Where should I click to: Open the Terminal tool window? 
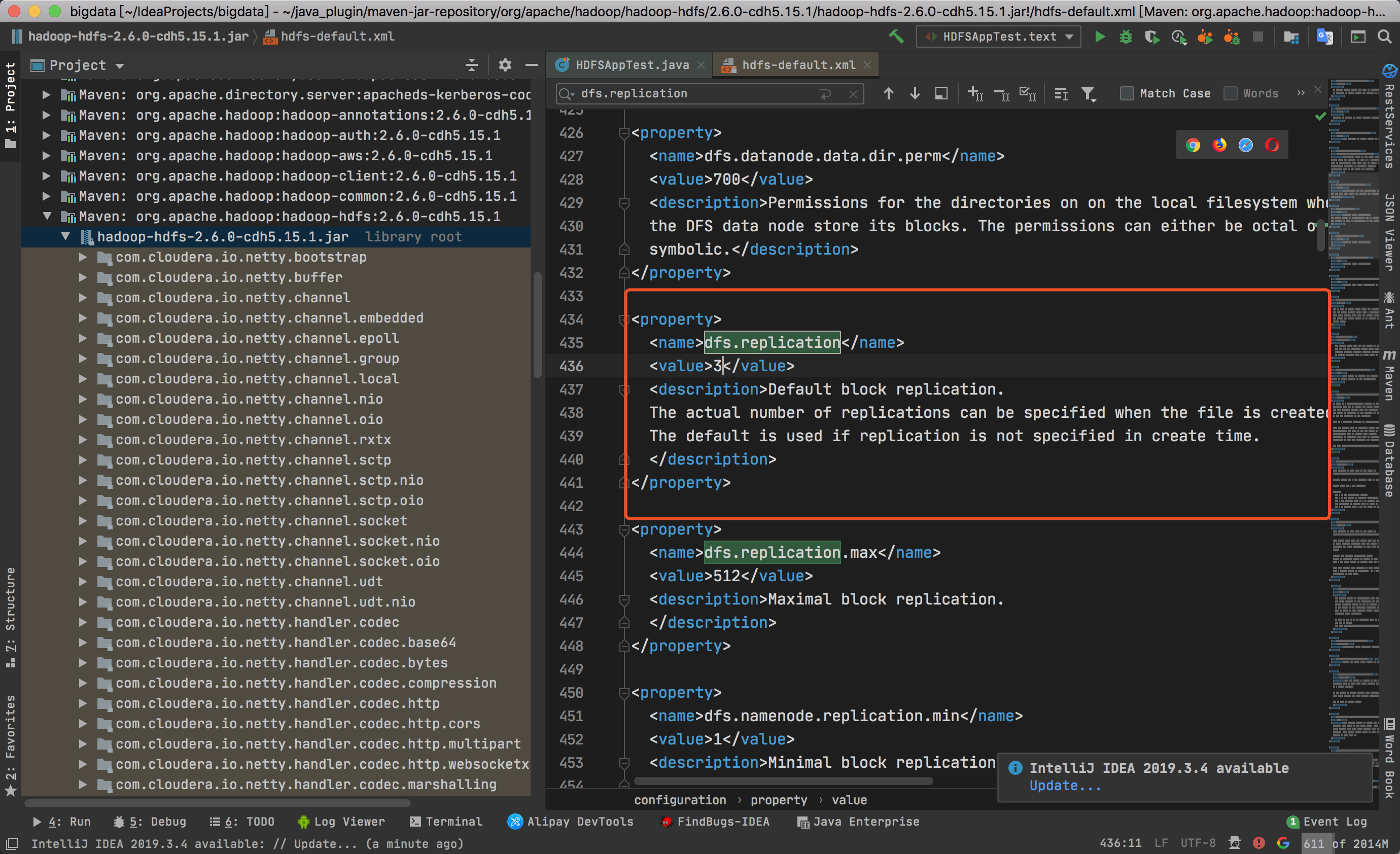pos(446,822)
